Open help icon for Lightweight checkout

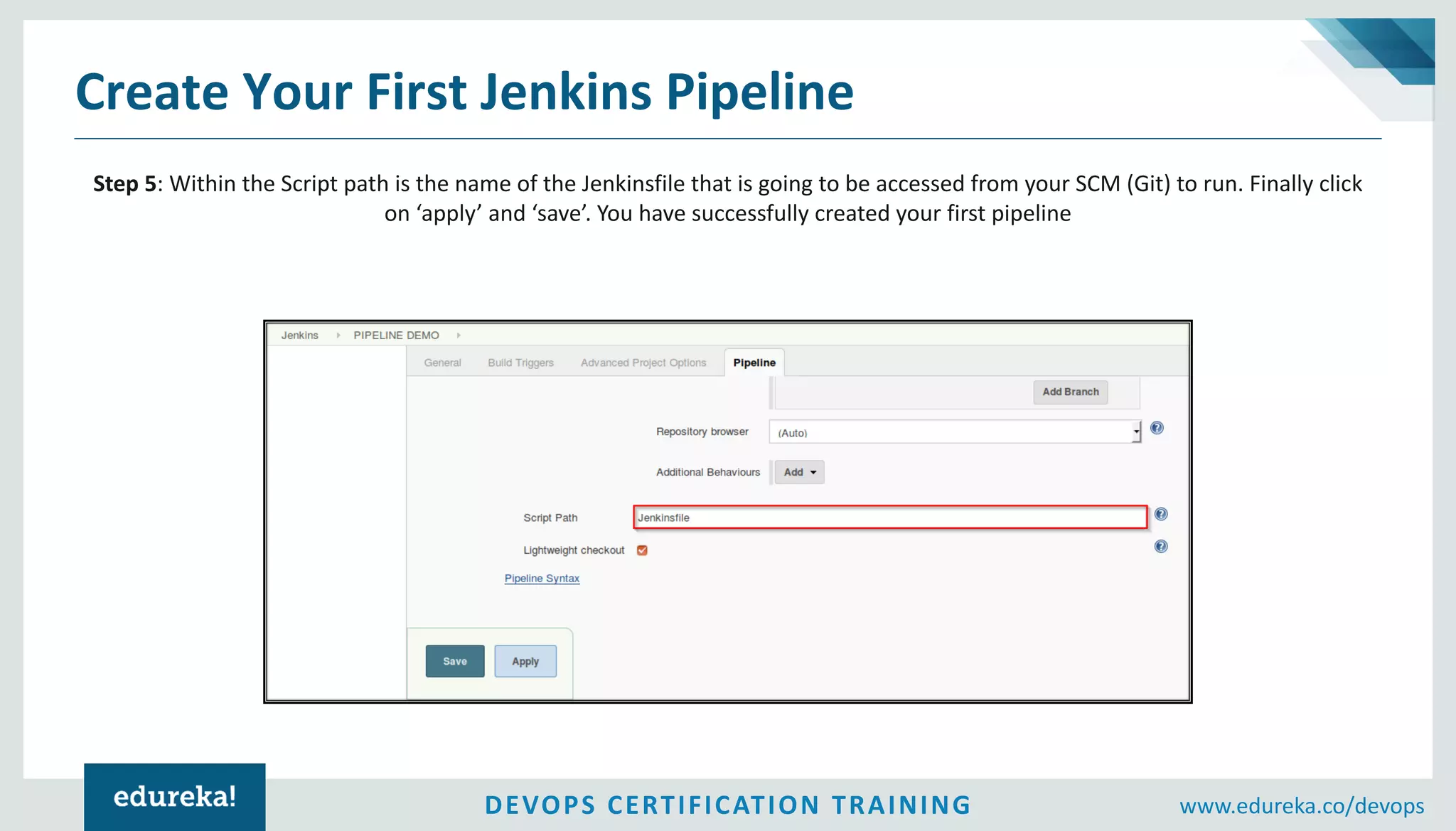click(1161, 547)
